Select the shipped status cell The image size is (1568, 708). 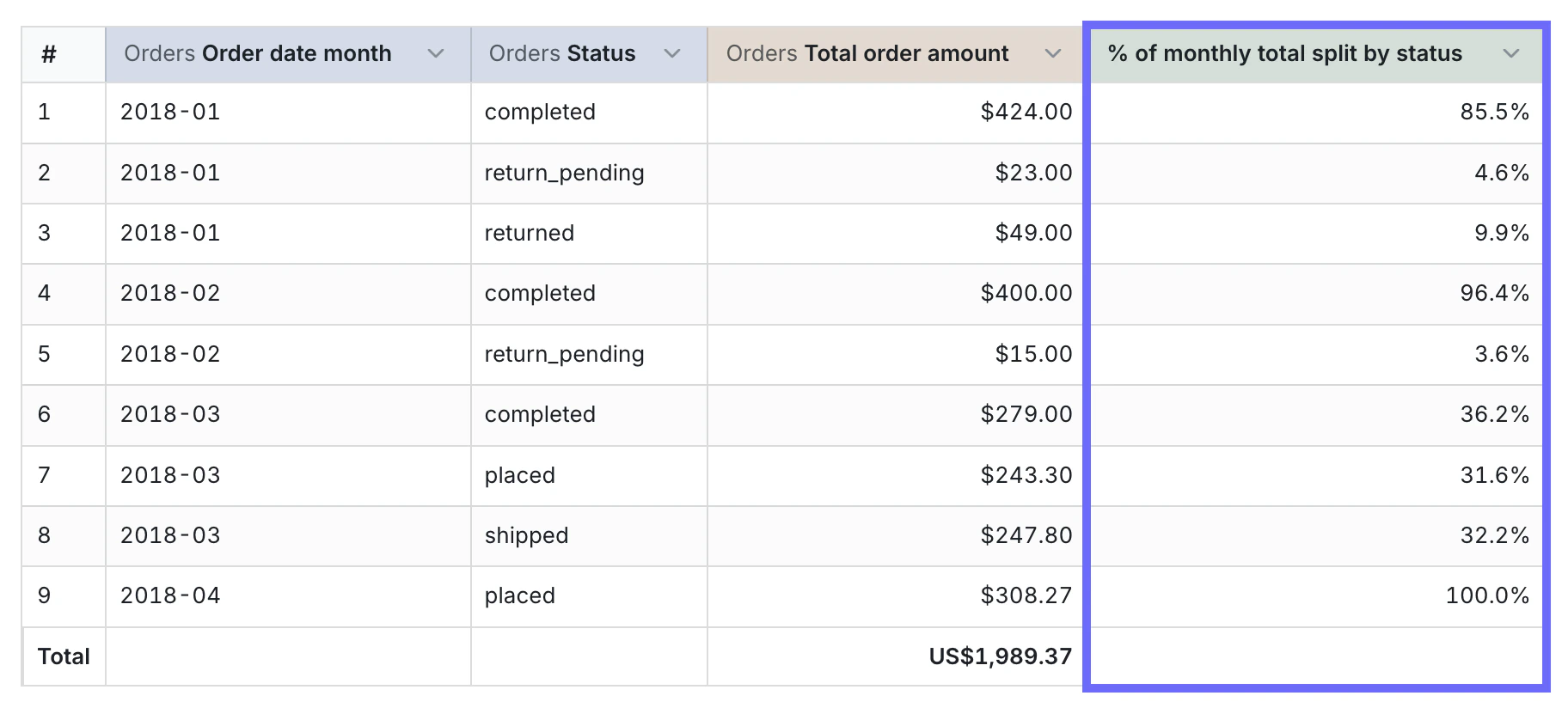point(526,535)
